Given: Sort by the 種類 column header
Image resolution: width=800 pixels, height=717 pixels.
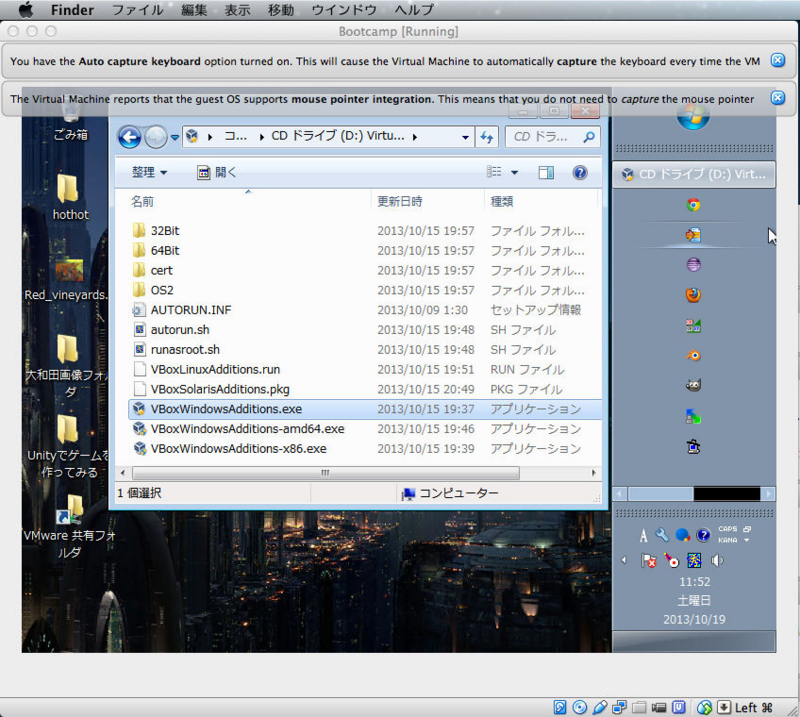Looking at the screenshot, I should (502, 202).
